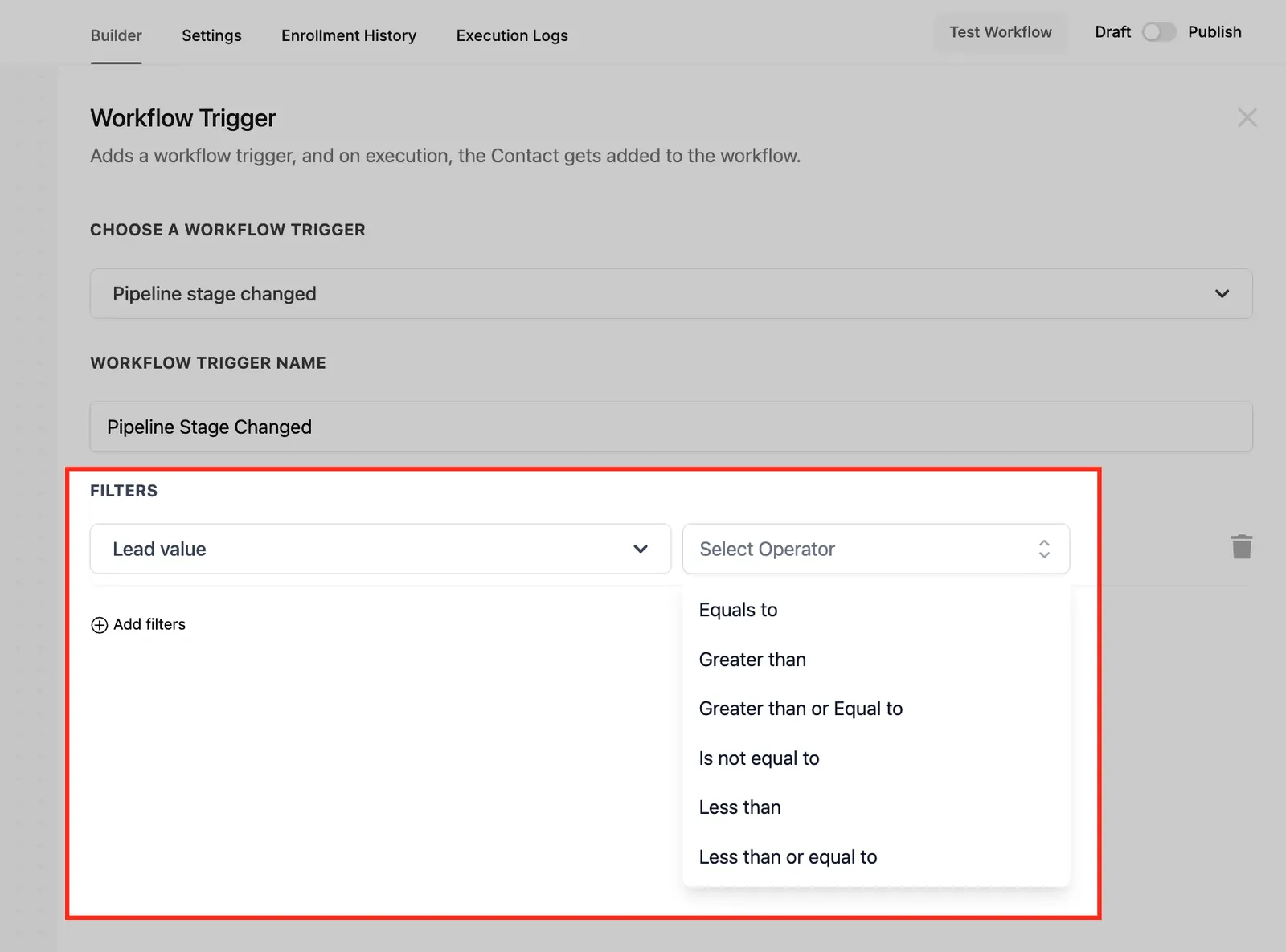The width and height of the screenshot is (1286, 952).
Task: Click the Test Workflow button
Action: [x=1000, y=32]
